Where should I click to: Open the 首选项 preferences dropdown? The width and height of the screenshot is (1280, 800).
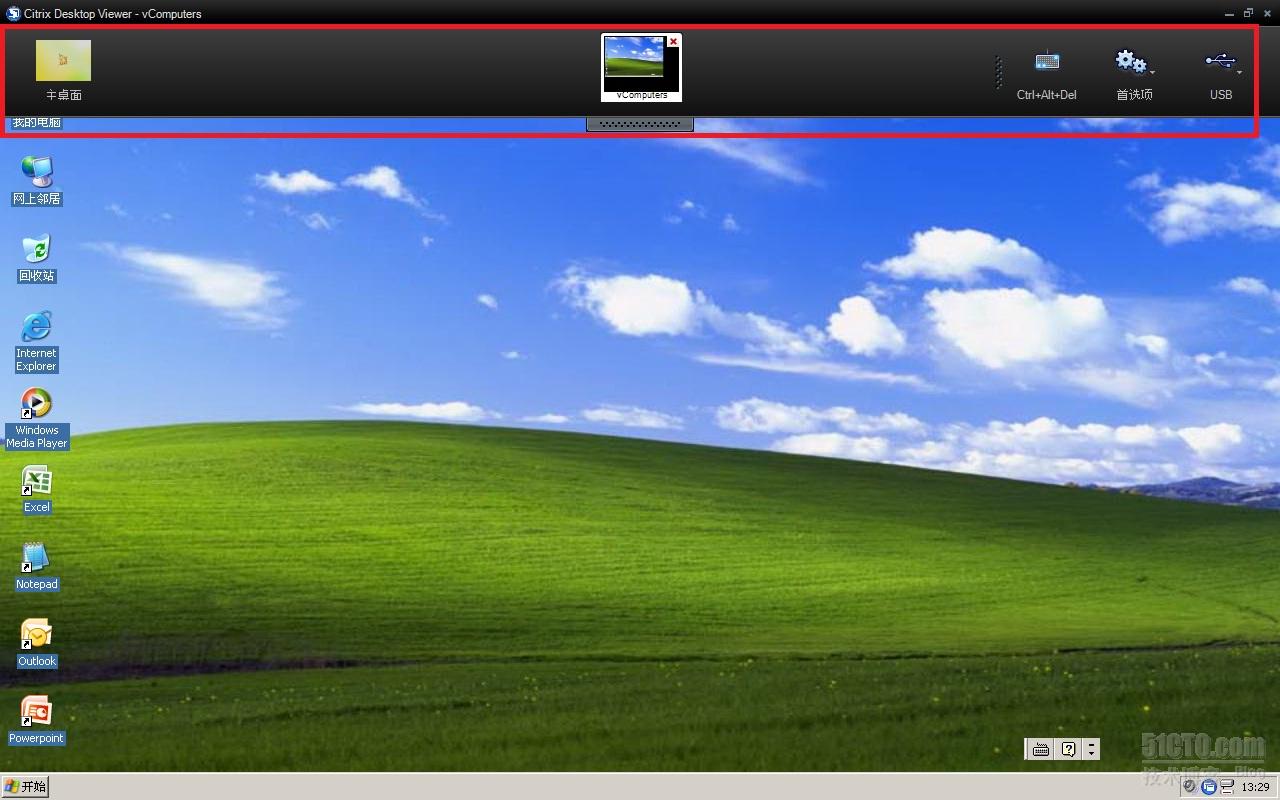[x=1134, y=75]
